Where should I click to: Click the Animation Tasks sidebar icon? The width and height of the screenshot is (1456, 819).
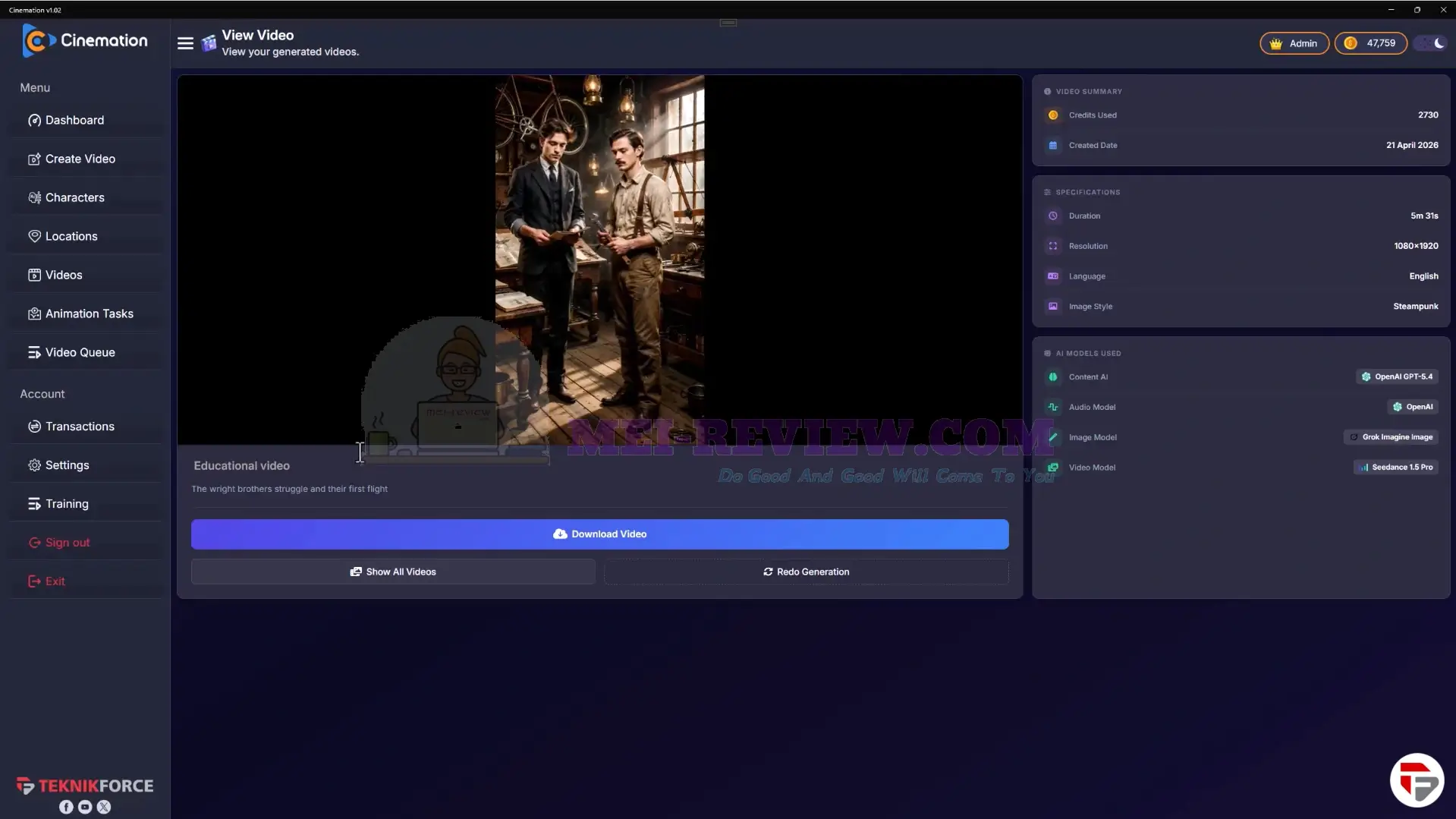[x=34, y=313]
